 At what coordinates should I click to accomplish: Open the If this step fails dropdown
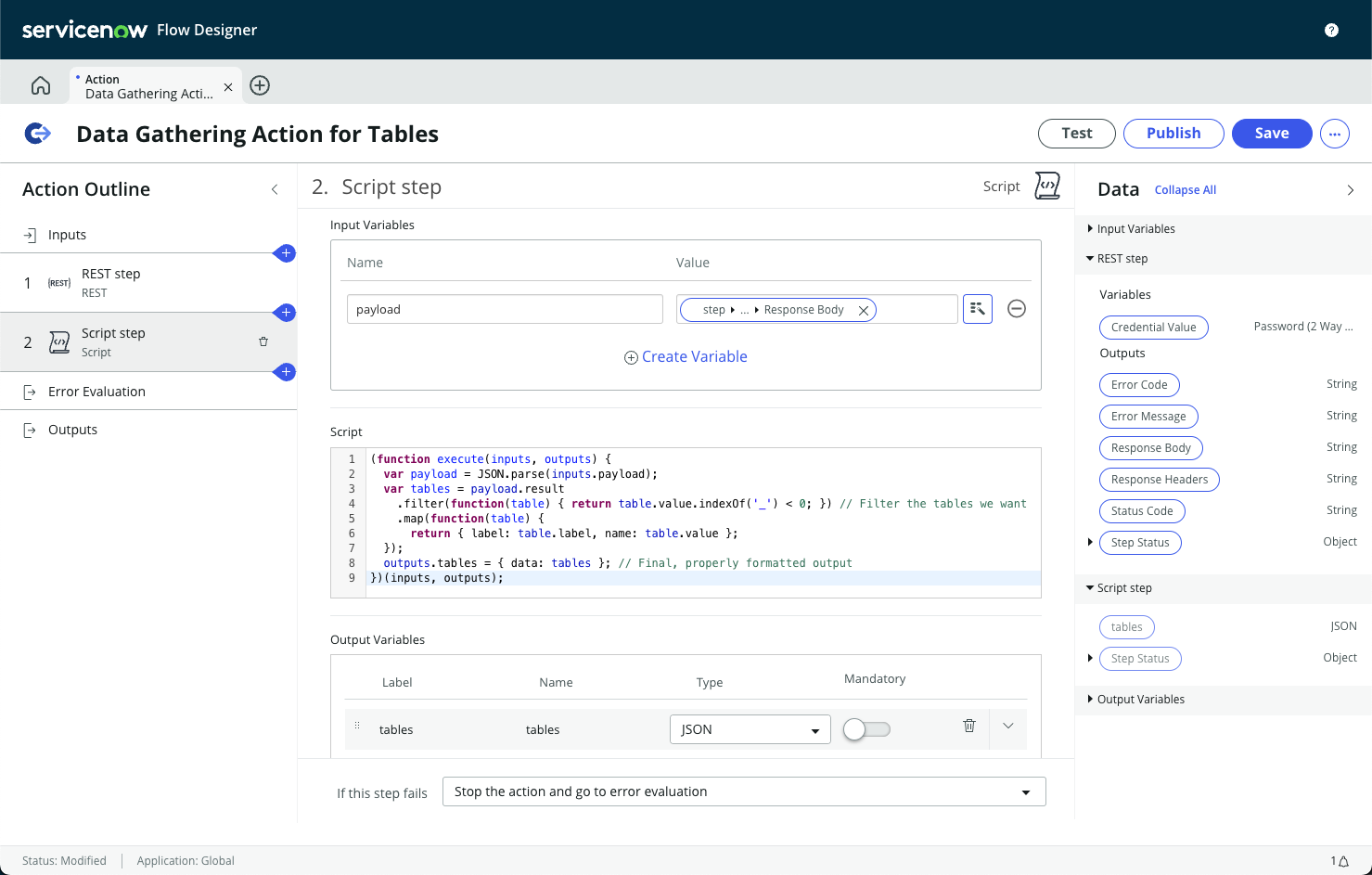pyautogui.click(x=744, y=791)
